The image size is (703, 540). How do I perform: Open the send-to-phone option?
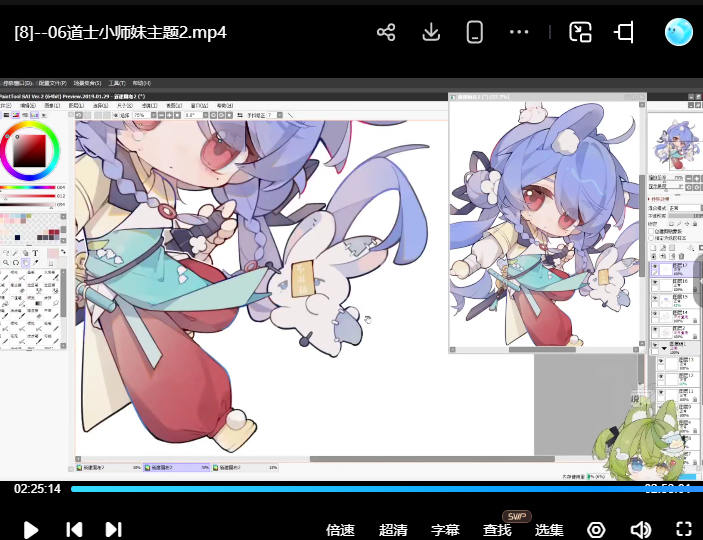tap(475, 32)
